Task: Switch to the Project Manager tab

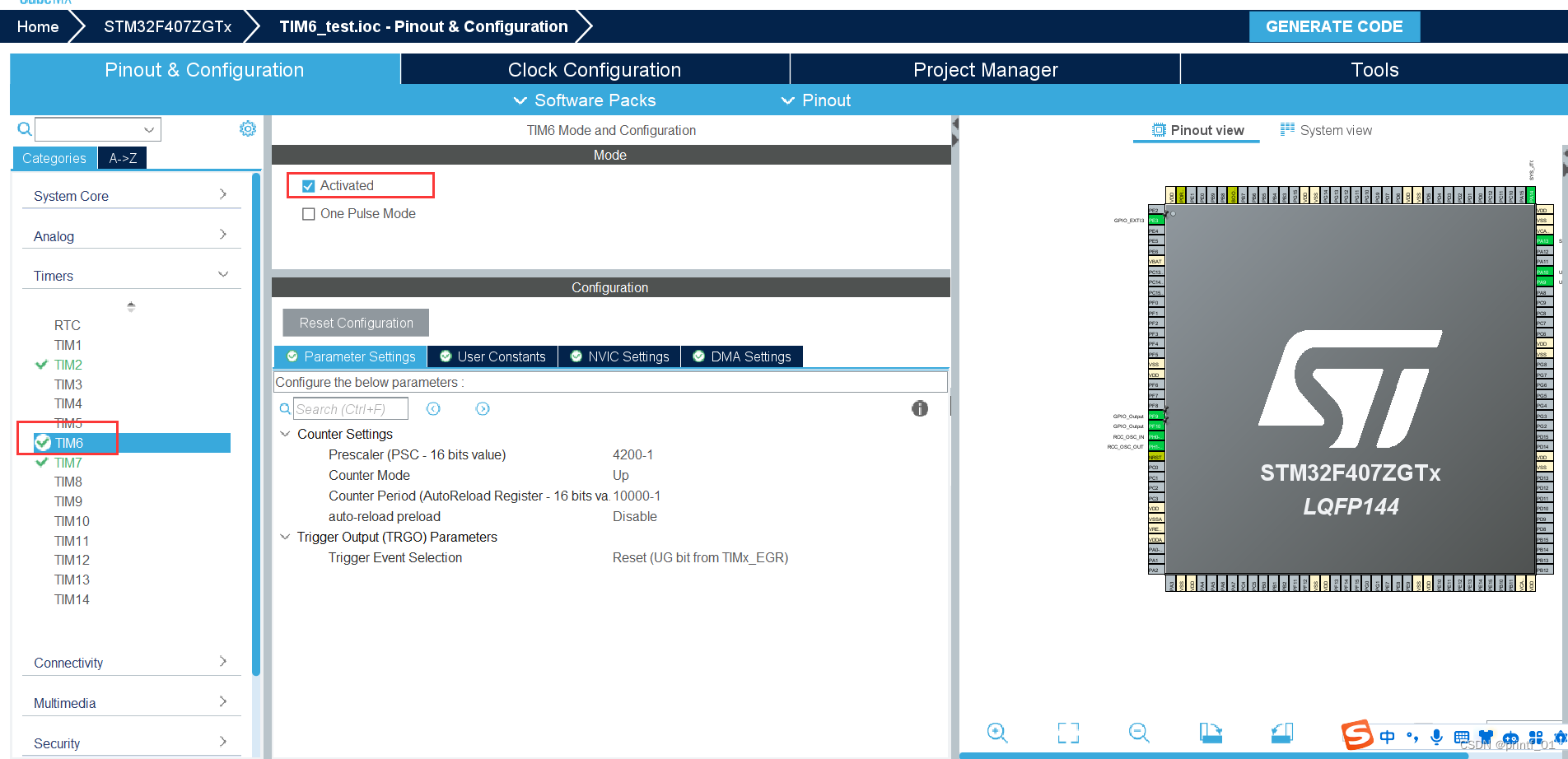Action: pyautogui.click(x=985, y=70)
